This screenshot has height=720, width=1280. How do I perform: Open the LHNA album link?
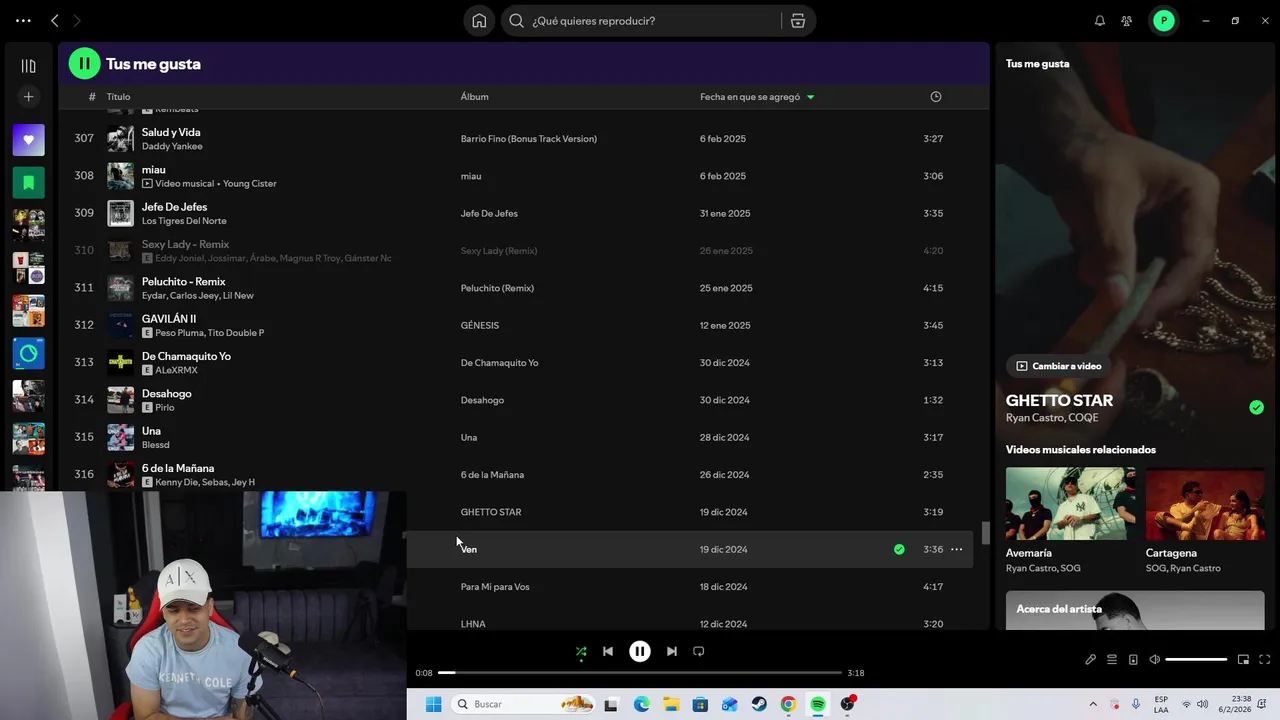(473, 624)
